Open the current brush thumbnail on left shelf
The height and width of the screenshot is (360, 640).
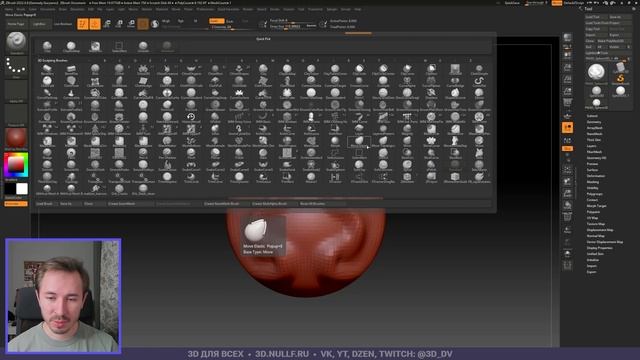(16, 42)
